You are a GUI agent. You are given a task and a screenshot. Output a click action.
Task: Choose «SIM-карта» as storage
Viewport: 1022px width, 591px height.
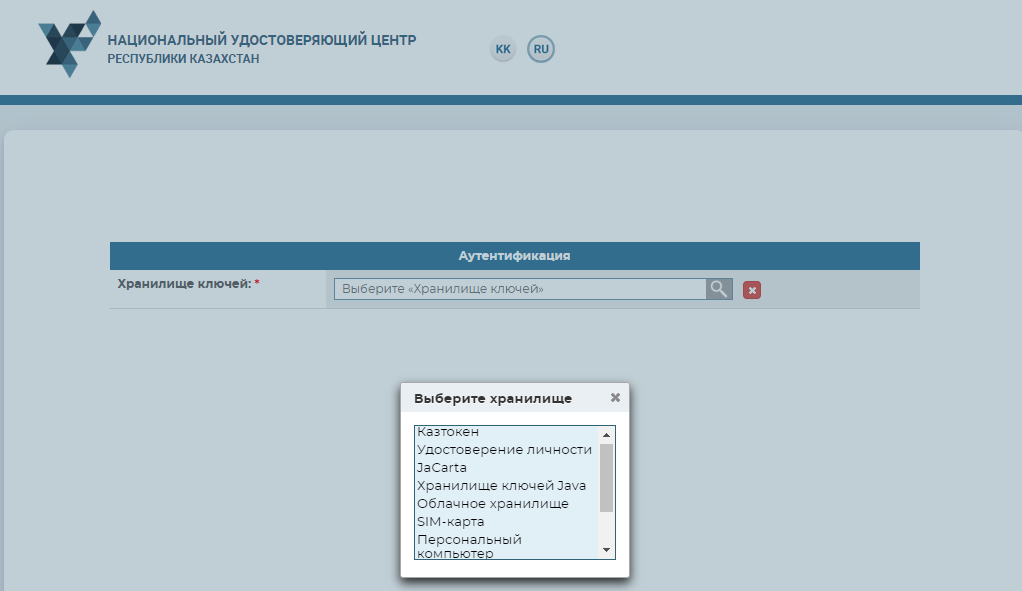(x=450, y=521)
